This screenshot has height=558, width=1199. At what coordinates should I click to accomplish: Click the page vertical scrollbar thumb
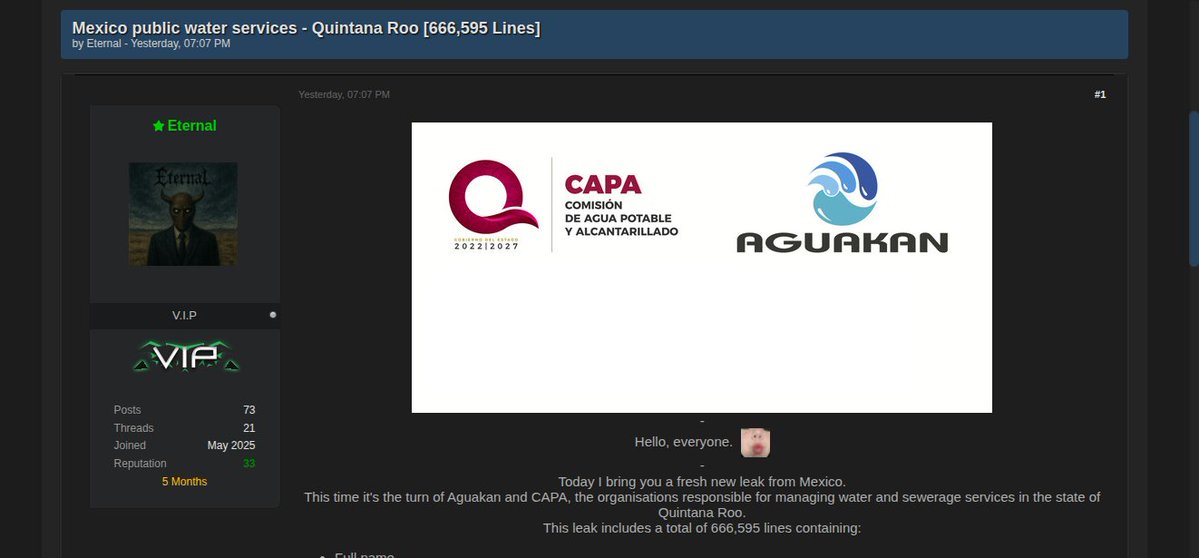[1194, 188]
